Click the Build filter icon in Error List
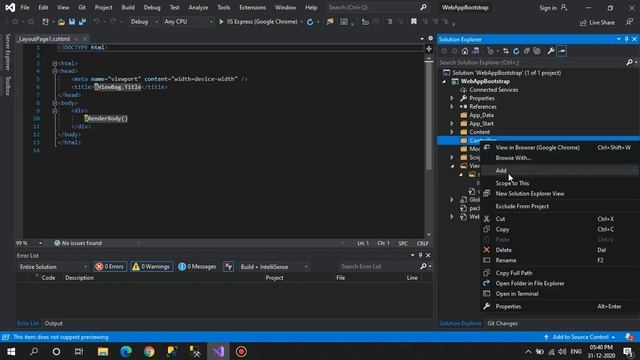This screenshot has height=360, width=640. click(x=229, y=267)
